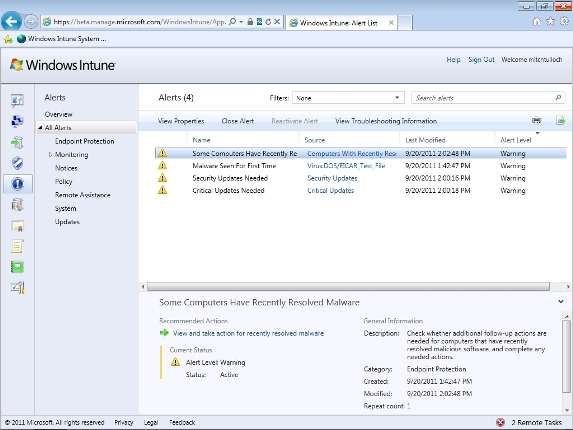The image size is (573, 430).
Task: Click warning icon of Malware Seen row
Action: 163,166
